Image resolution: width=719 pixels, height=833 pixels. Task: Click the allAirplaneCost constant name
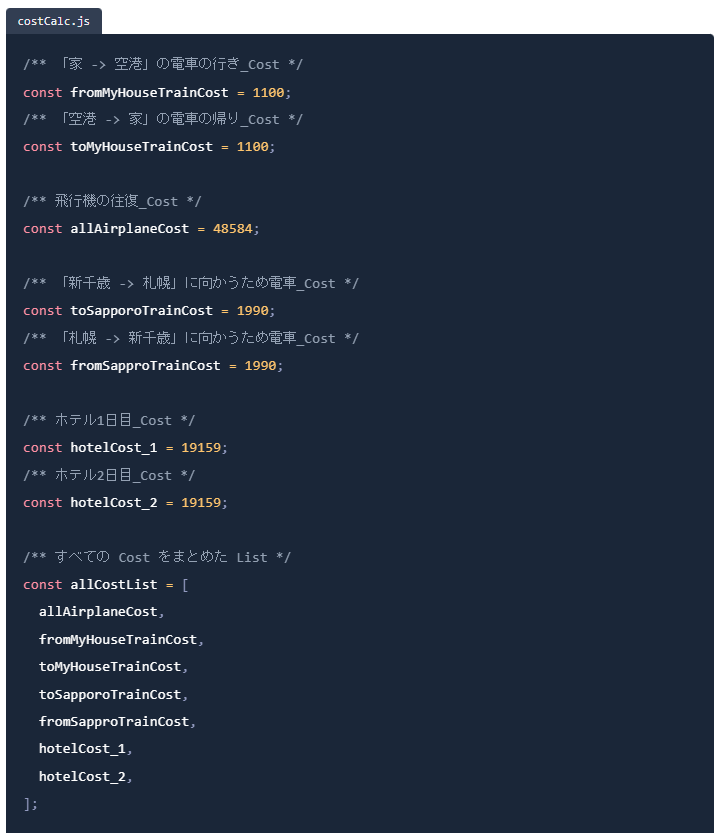click(x=130, y=228)
